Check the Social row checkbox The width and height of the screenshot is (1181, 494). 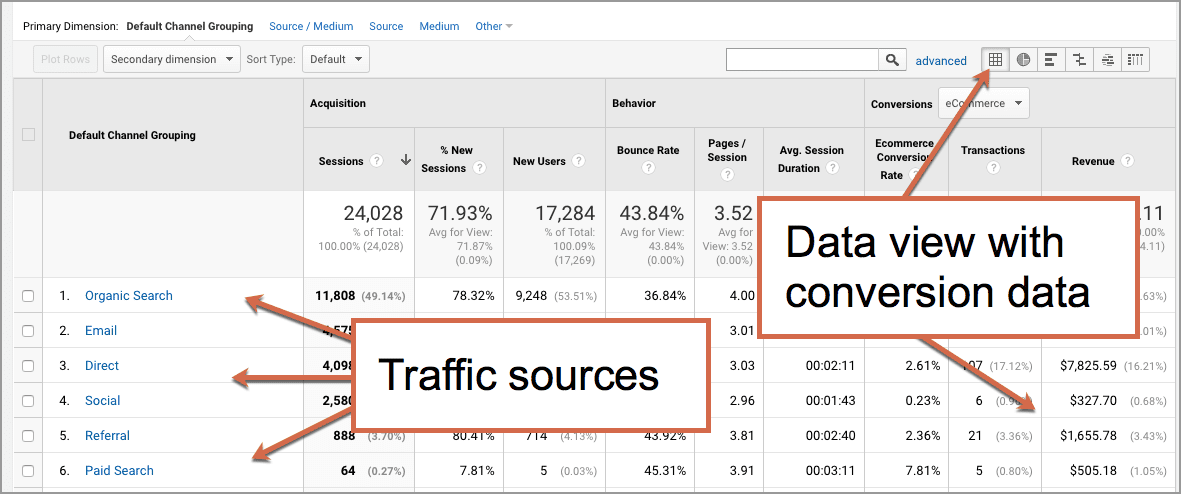[28, 401]
